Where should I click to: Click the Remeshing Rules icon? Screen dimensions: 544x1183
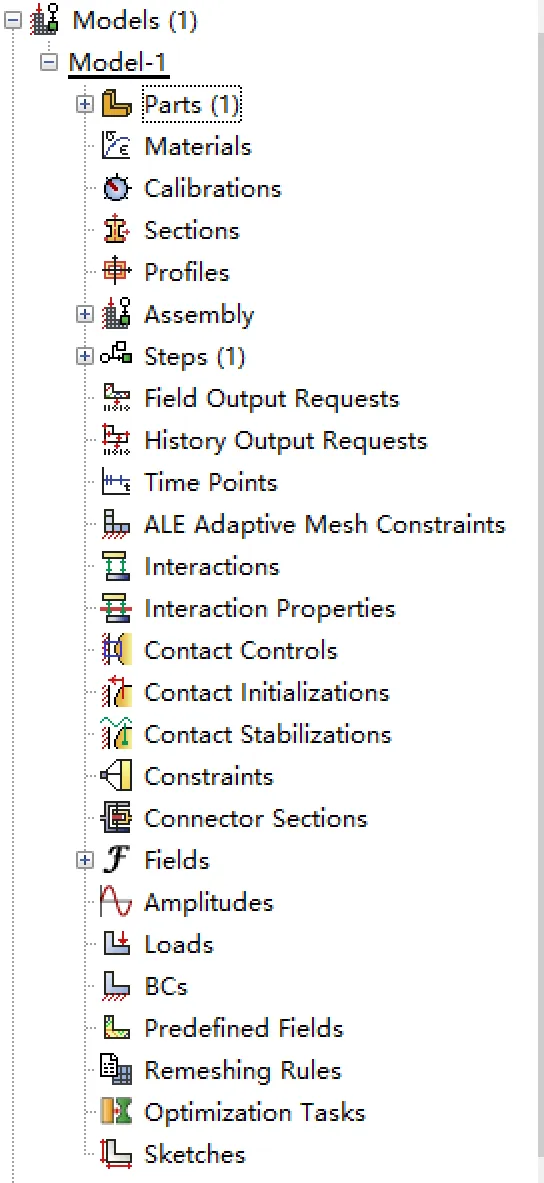116,1071
